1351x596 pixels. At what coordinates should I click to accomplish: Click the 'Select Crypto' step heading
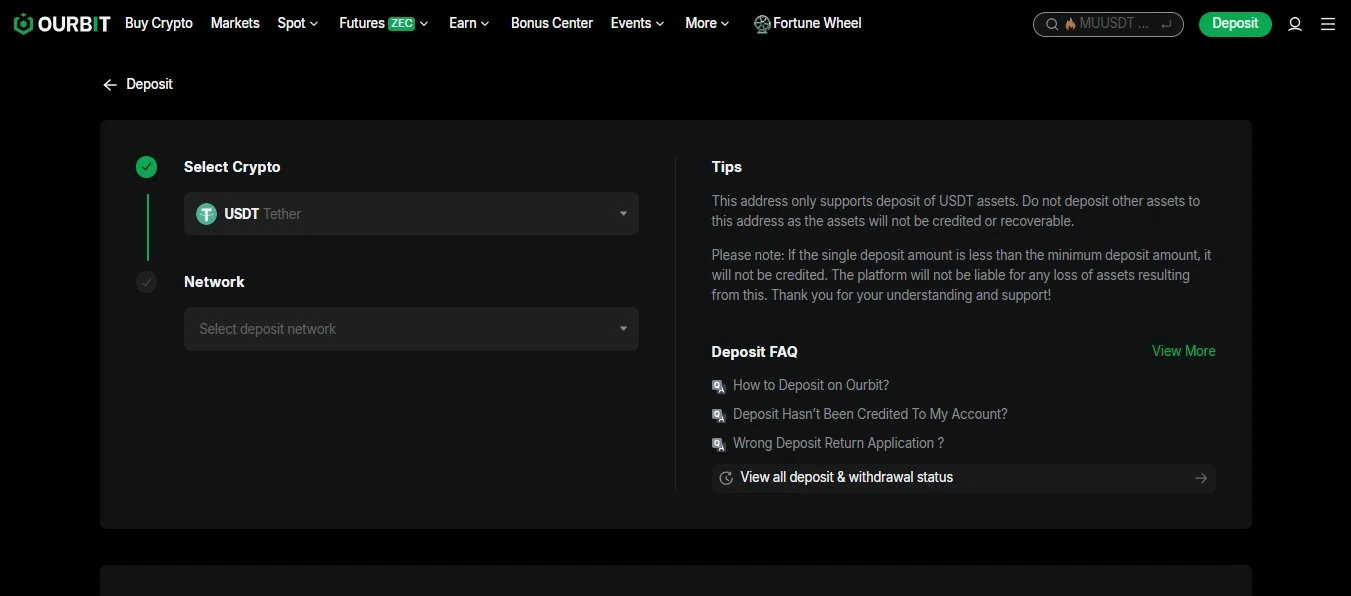point(232,167)
